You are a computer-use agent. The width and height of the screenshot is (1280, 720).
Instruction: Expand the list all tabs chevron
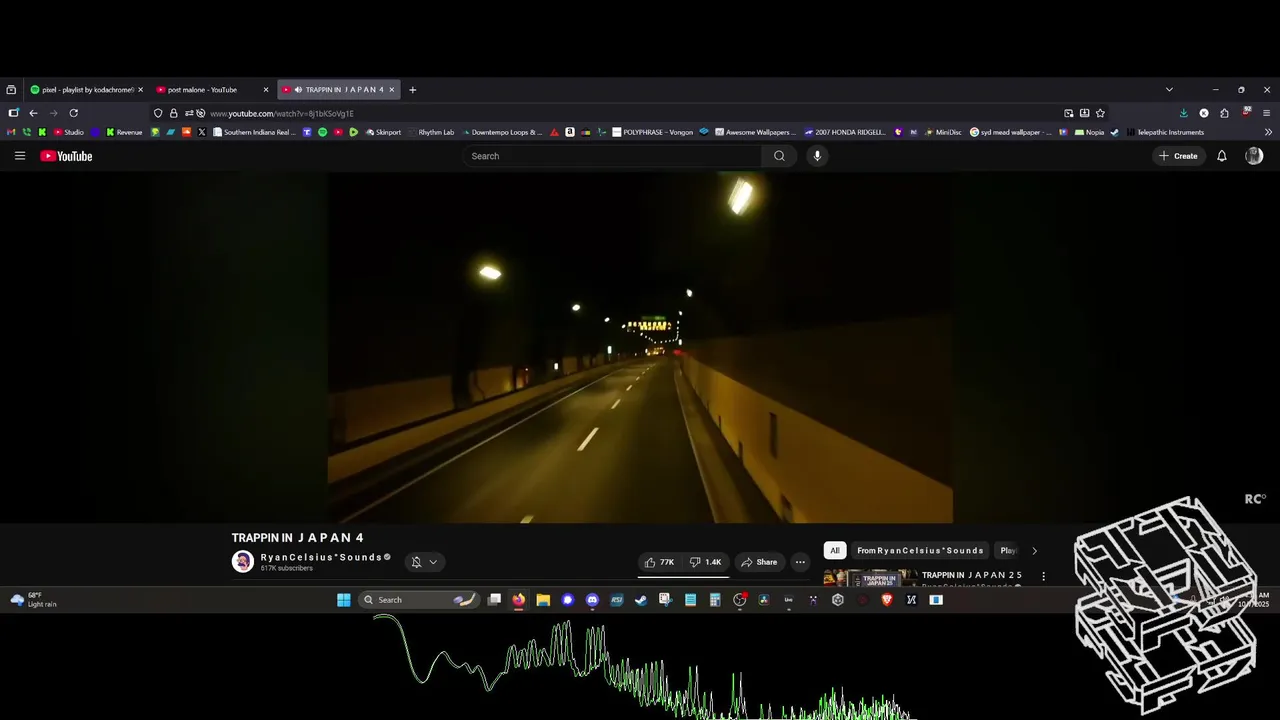tap(1169, 90)
